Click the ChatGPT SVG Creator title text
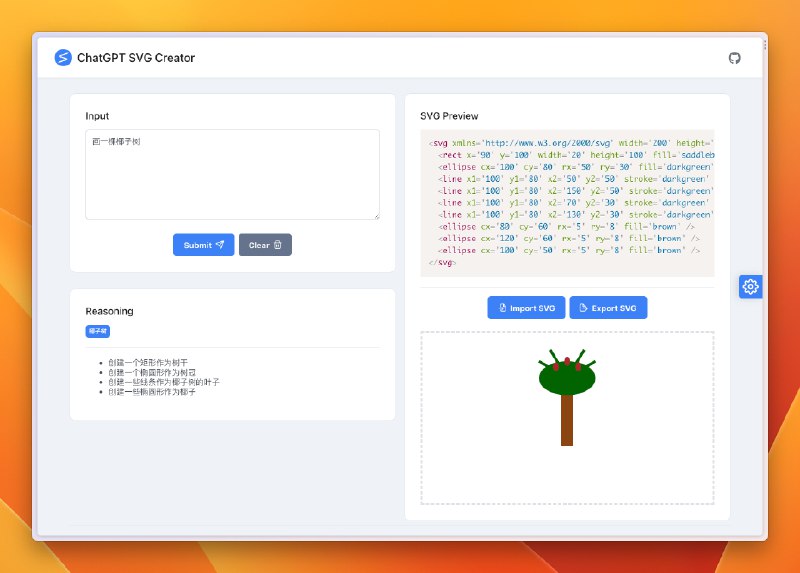 point(136,58)
